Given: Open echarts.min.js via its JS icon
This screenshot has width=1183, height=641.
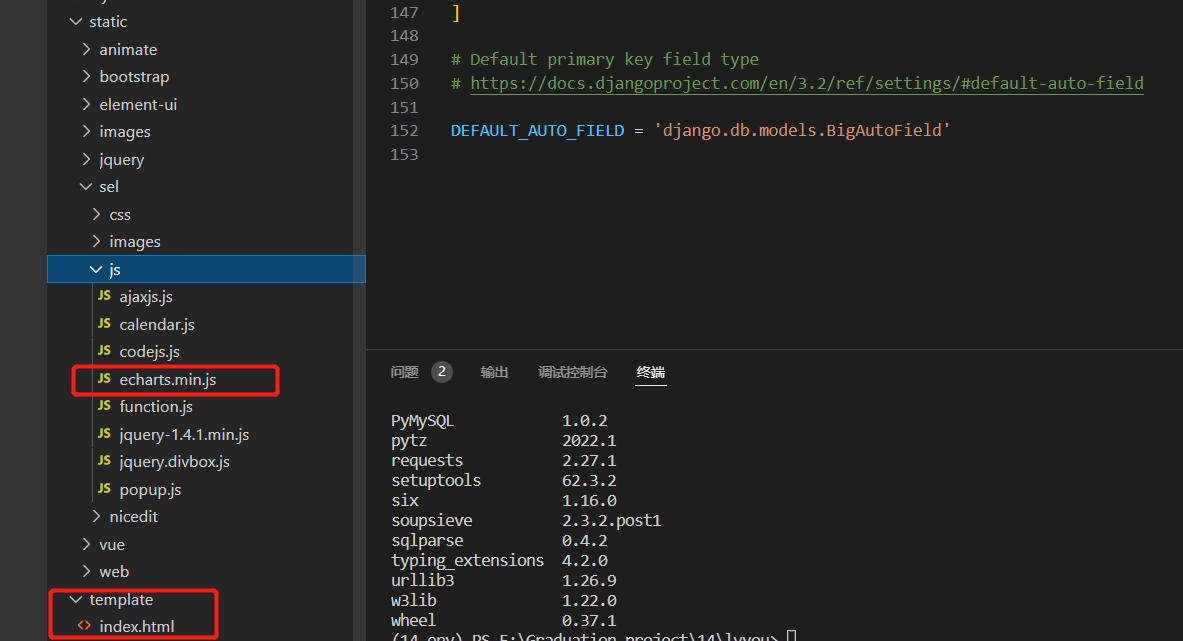Looking at the screenshot, I should point(104,379).
